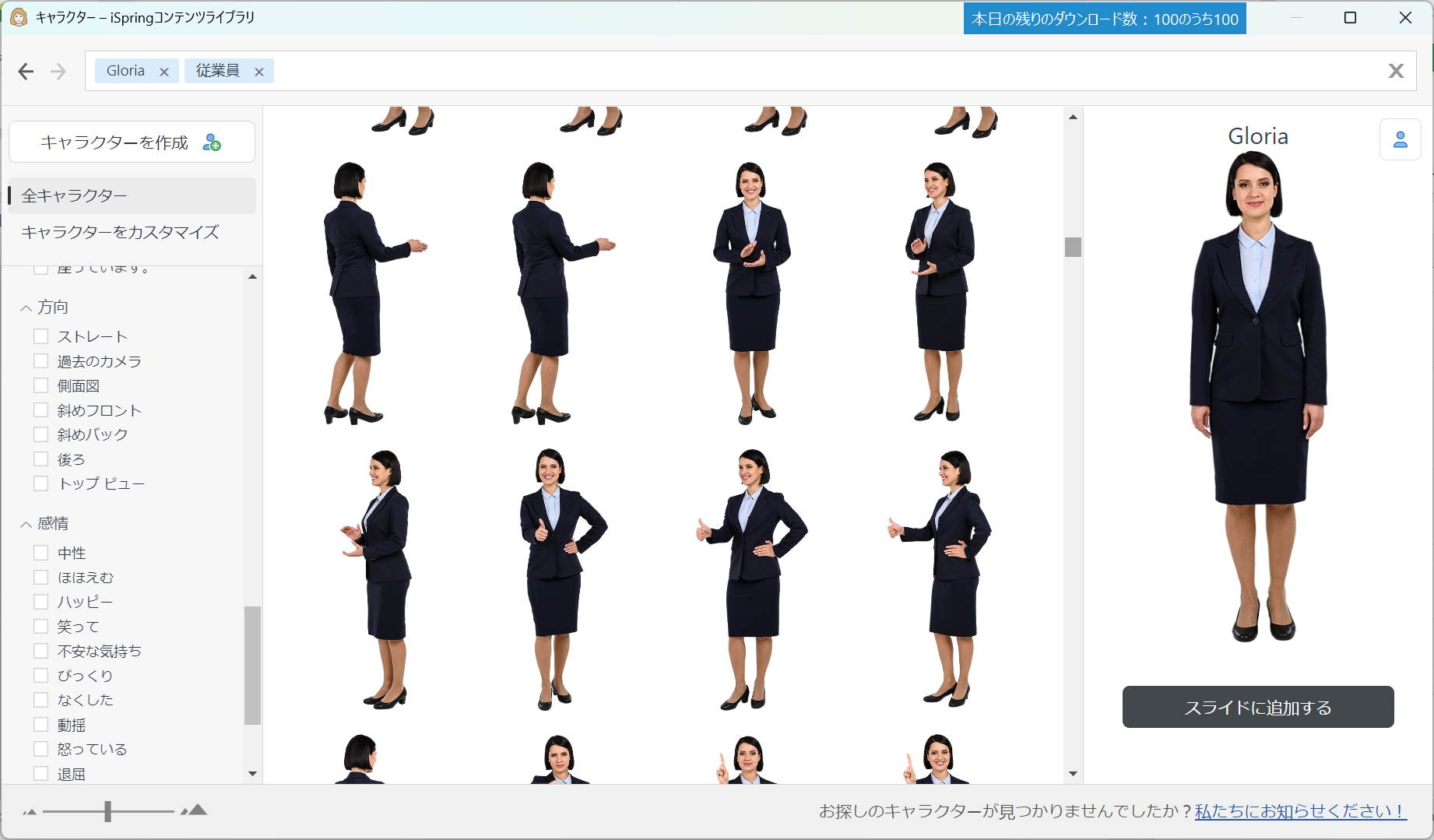Enable the 後ろ direction filter
This screenshot has height=840, width=1434.
click(x=40, y=459)
